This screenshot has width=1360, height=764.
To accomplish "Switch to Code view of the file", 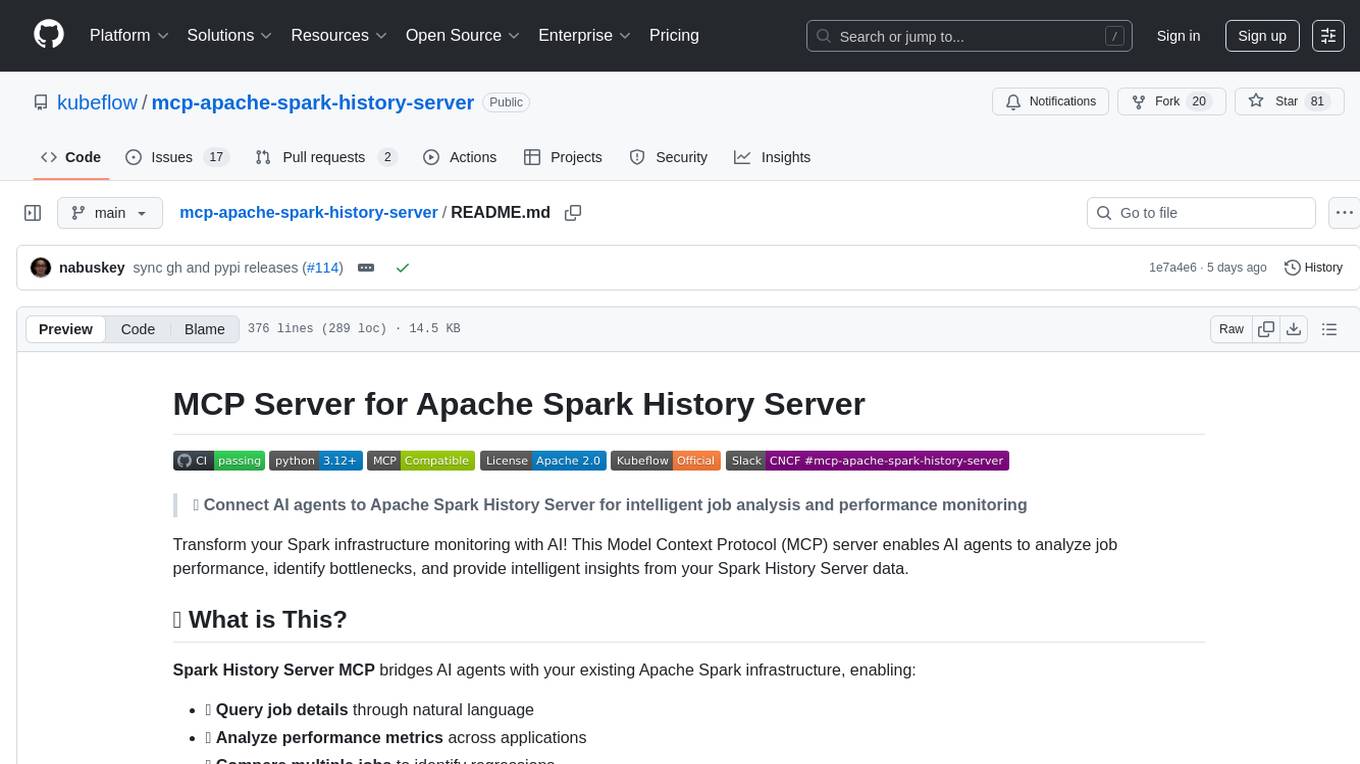I will 138,329.
